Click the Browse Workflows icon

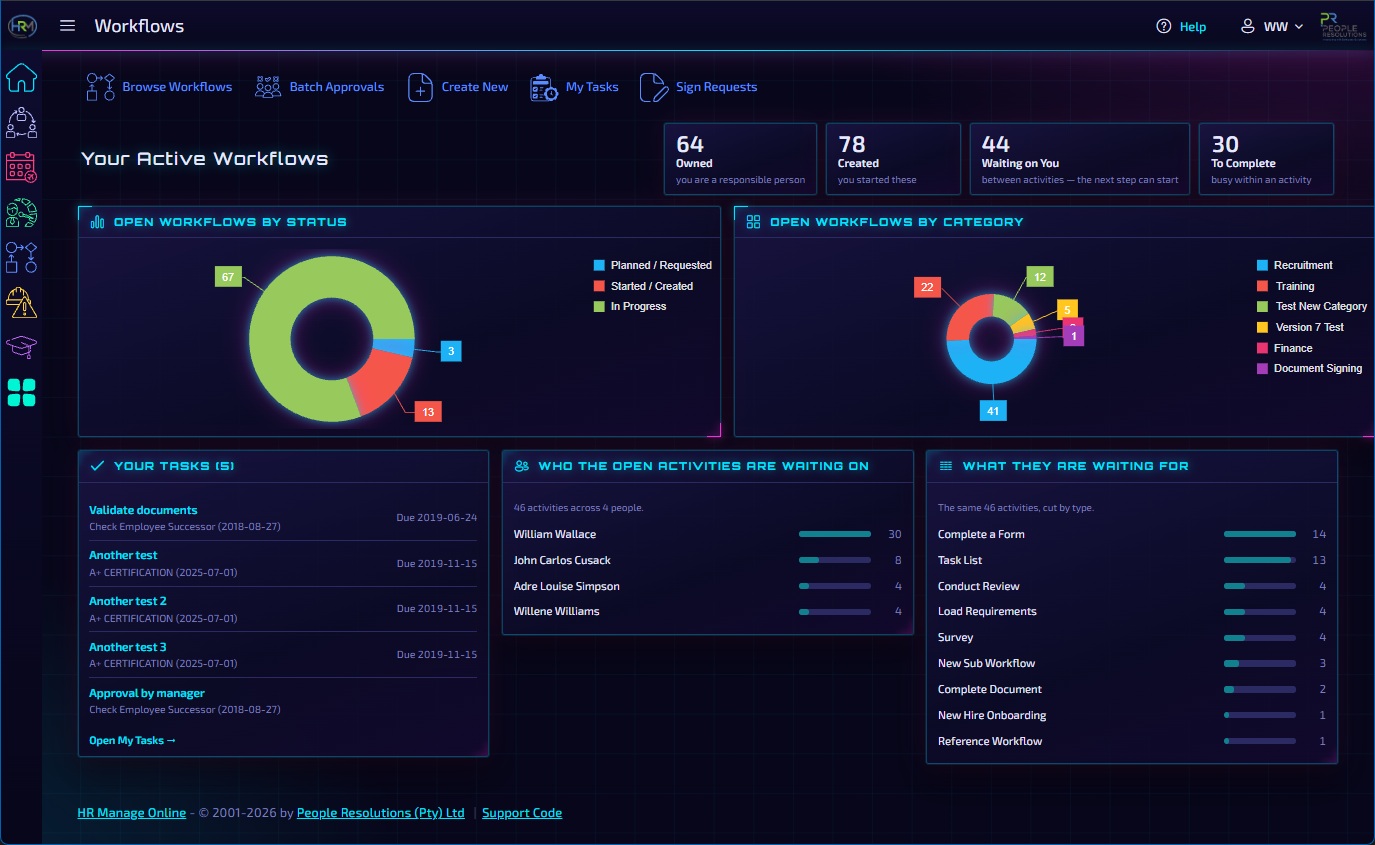pyautogui.click(x=100, y=87)
